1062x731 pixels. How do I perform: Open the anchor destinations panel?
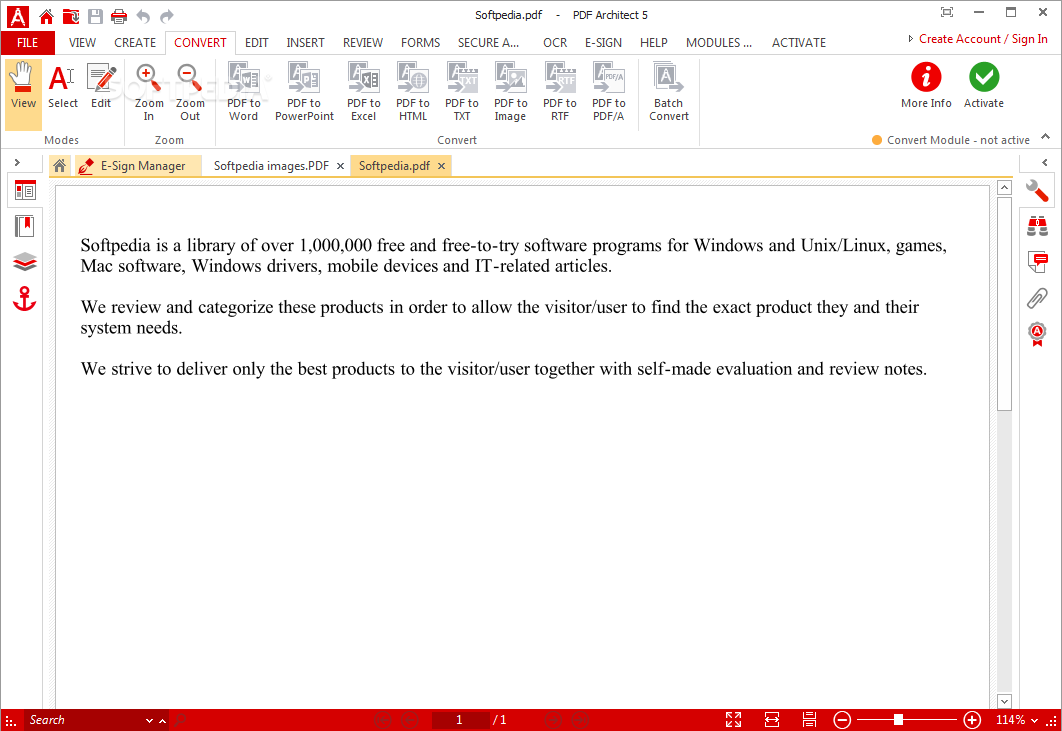(25, 299)
